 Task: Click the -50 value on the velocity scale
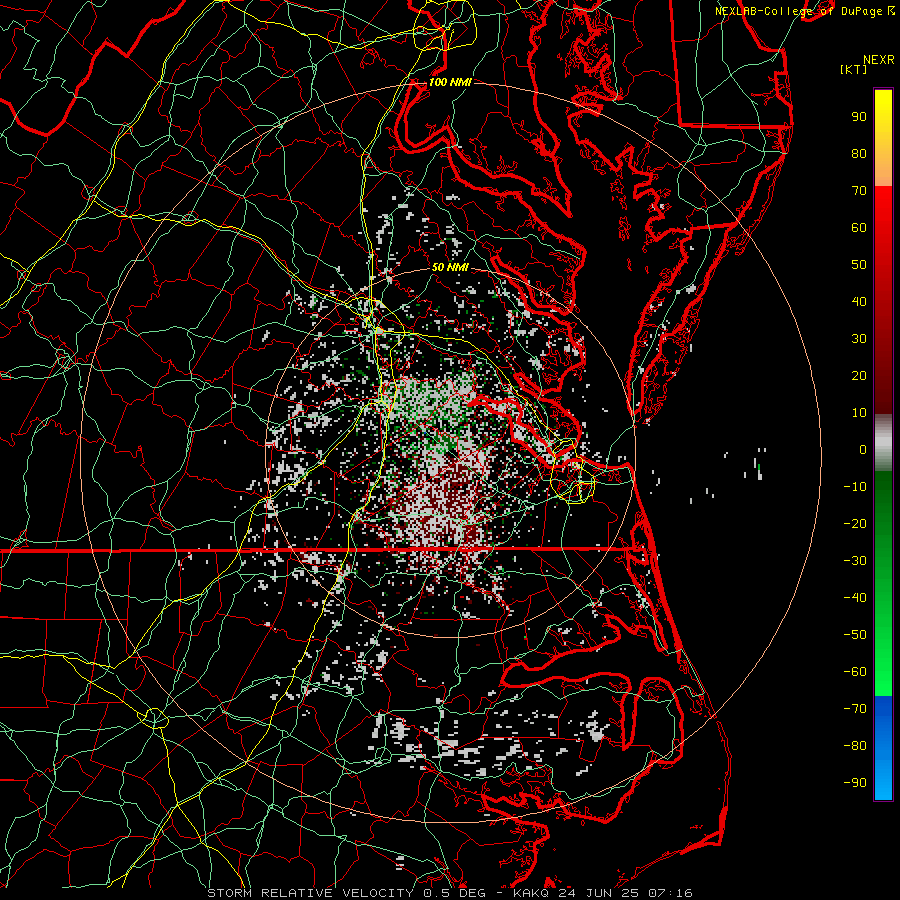point(855,635)
